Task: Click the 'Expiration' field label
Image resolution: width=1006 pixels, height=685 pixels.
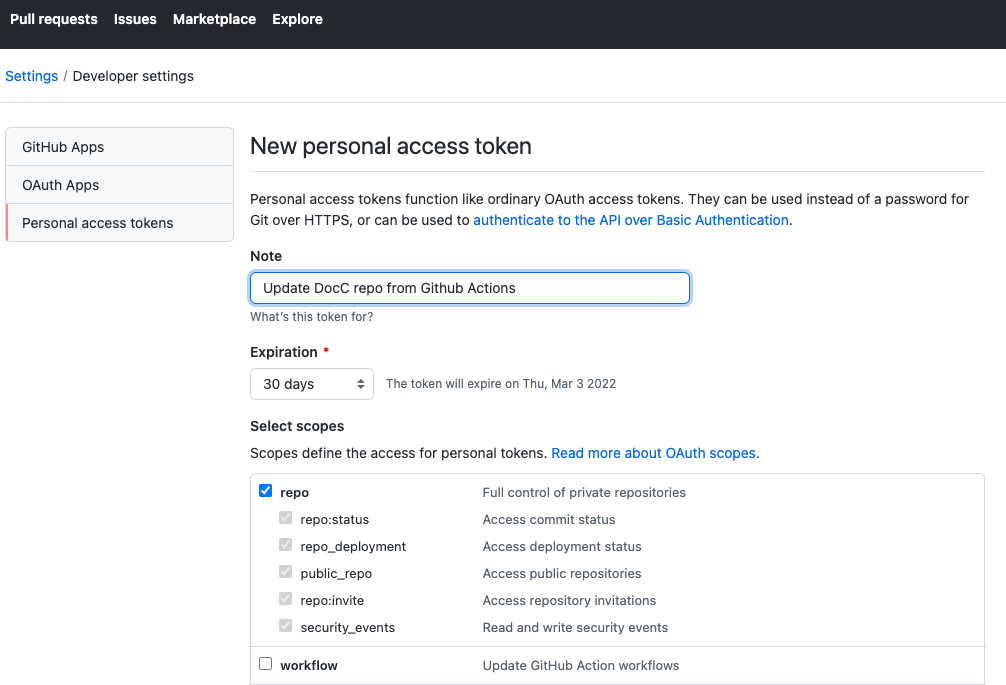Action: coord(284,352)
